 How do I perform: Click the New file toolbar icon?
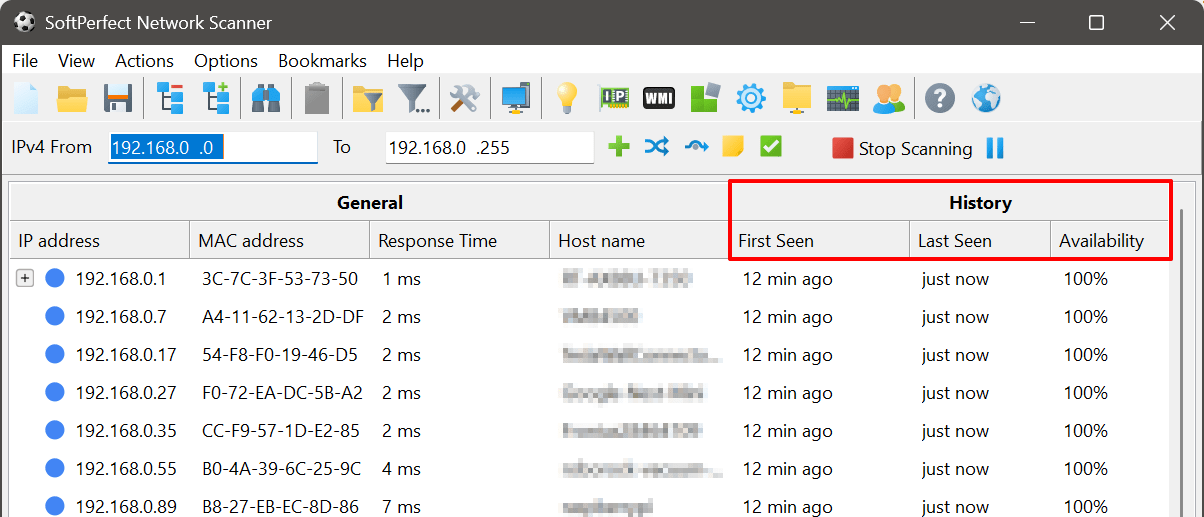24,98
